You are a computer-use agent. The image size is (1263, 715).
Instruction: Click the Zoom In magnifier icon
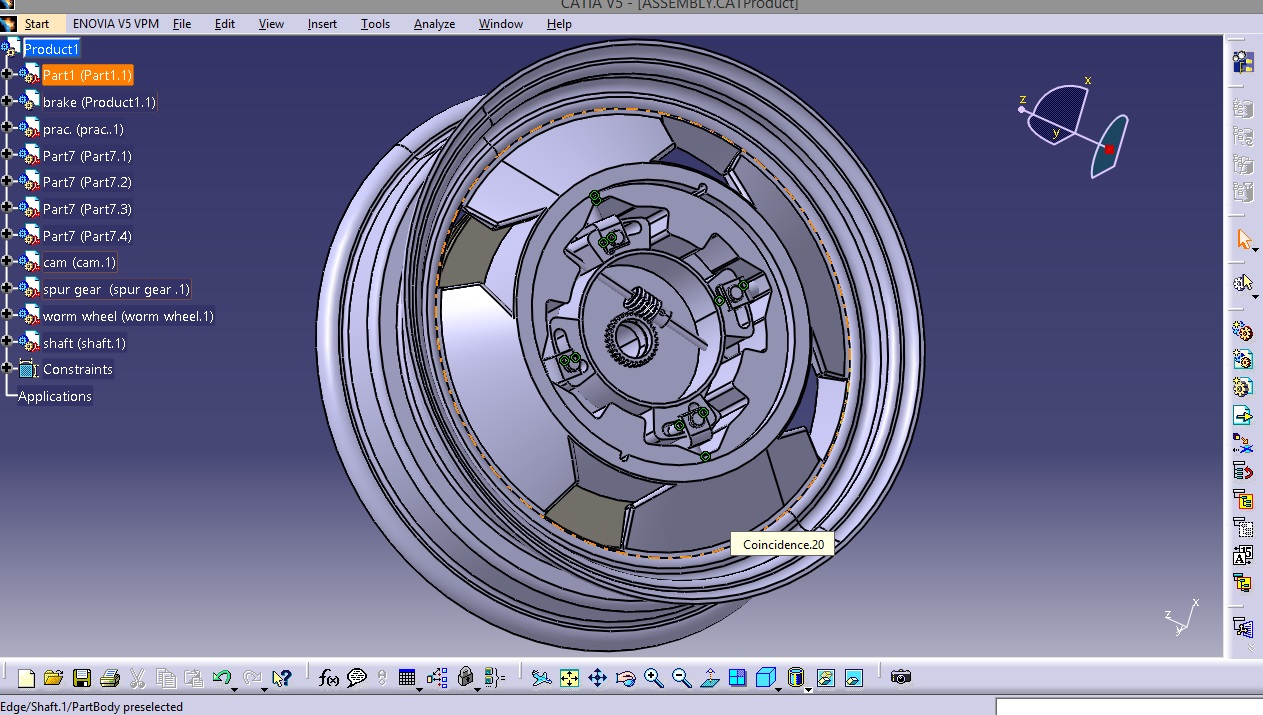pos(654,678)
